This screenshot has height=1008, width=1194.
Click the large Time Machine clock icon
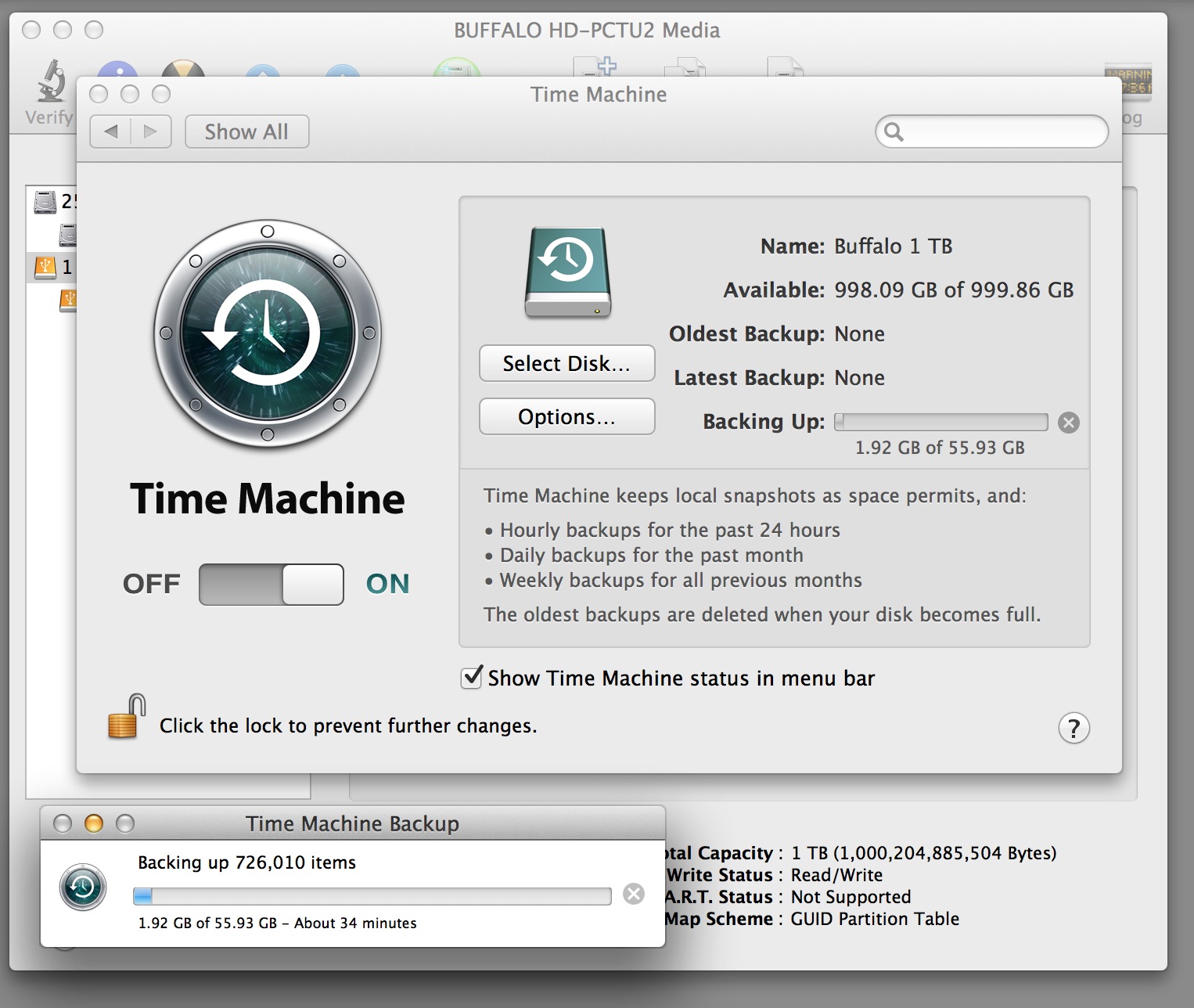pos(268,333)
